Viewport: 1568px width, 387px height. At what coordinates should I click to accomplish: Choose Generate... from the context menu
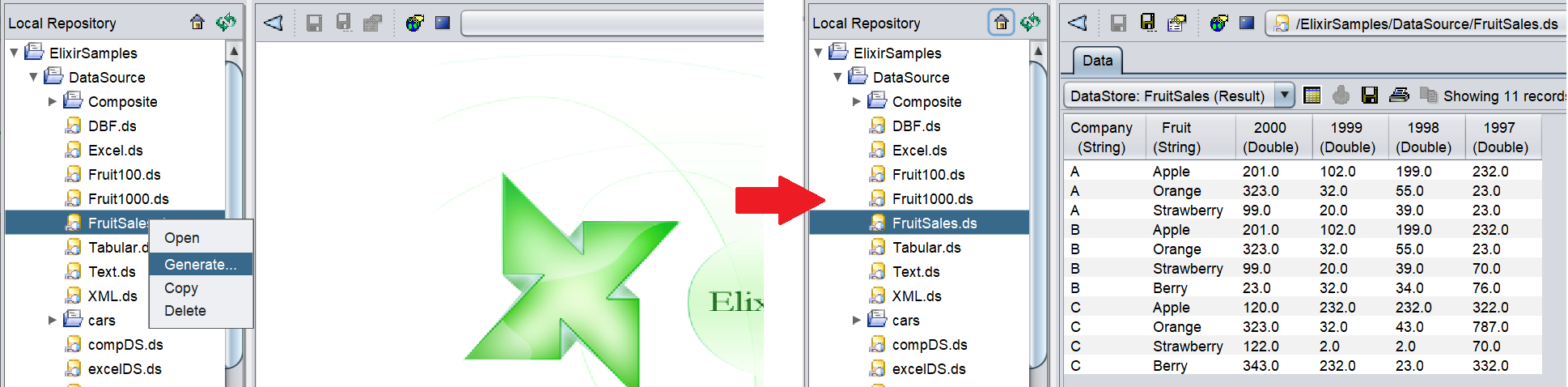coord(200,265)
